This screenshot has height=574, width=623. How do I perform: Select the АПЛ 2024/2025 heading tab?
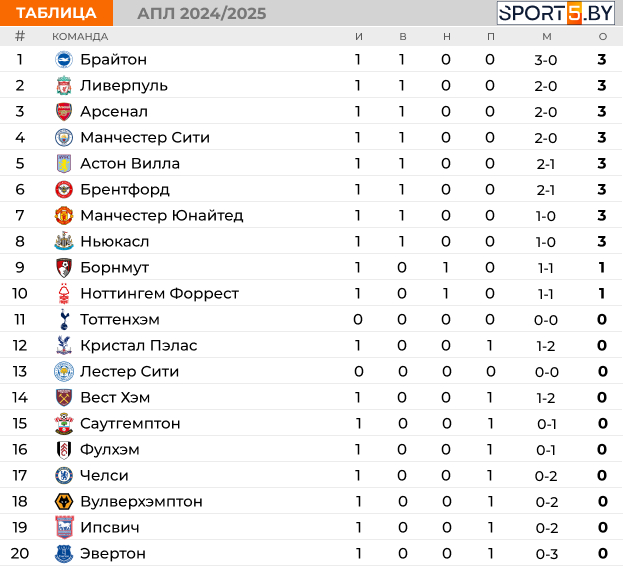click(201, 14)
